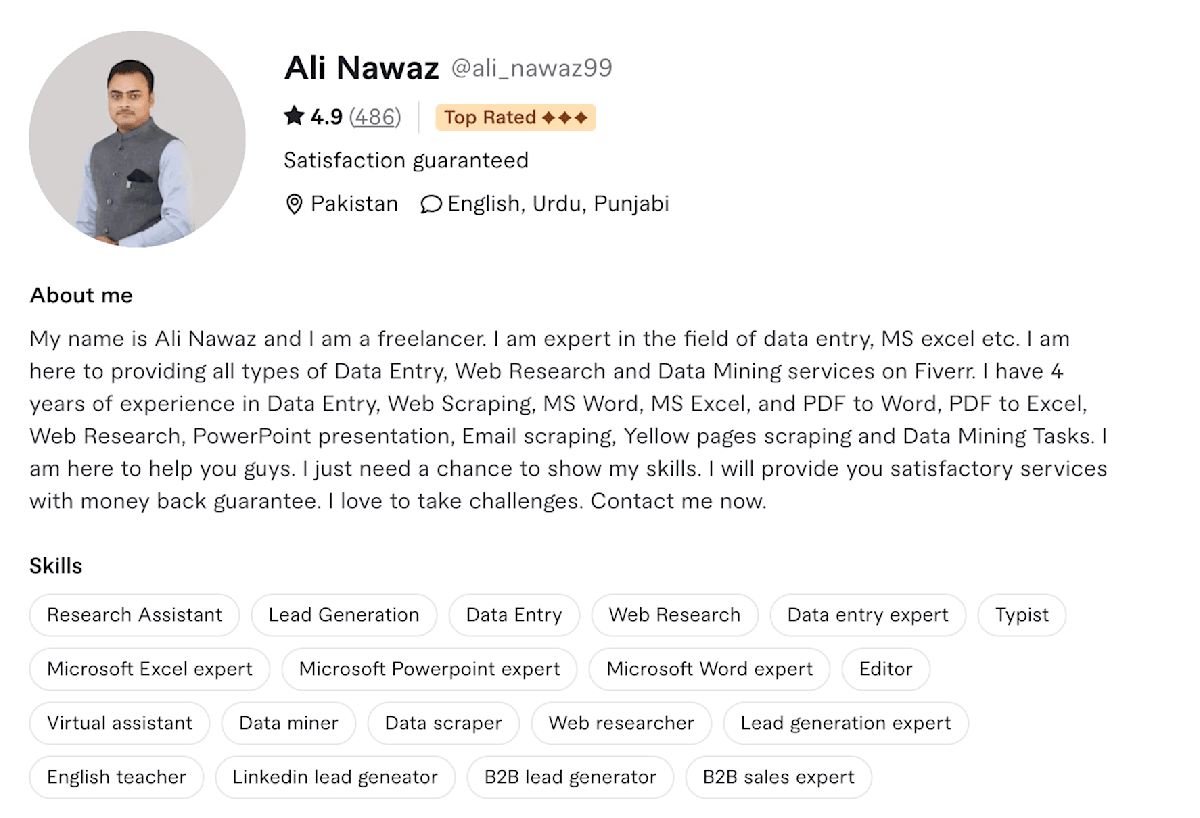Click the star rating icon
The width and height of the screenshot is (1200, 818).
(x=294, y=117)
